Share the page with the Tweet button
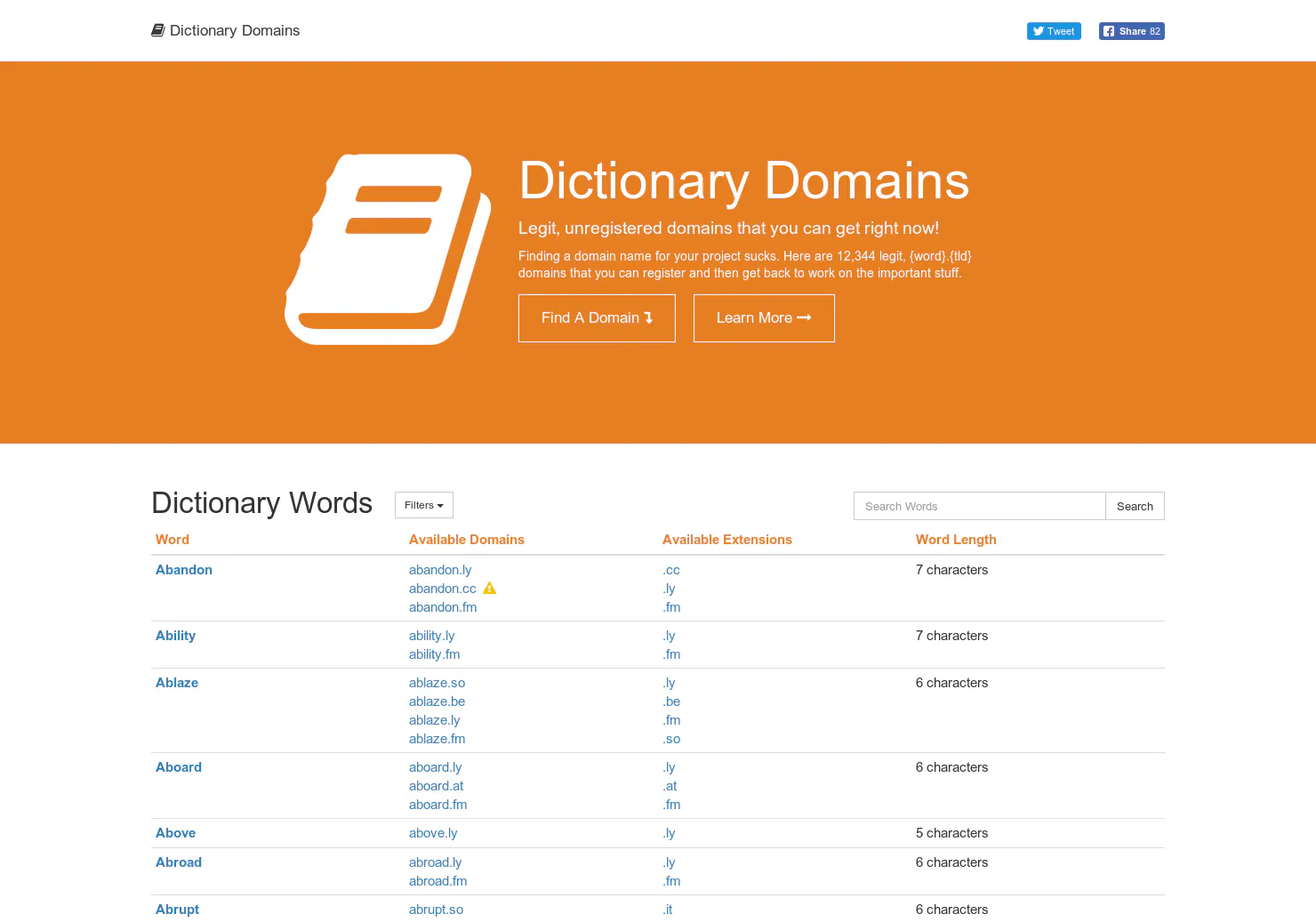The height and width of the screenshot is (922, 1316). click(x=1054, y=31)
